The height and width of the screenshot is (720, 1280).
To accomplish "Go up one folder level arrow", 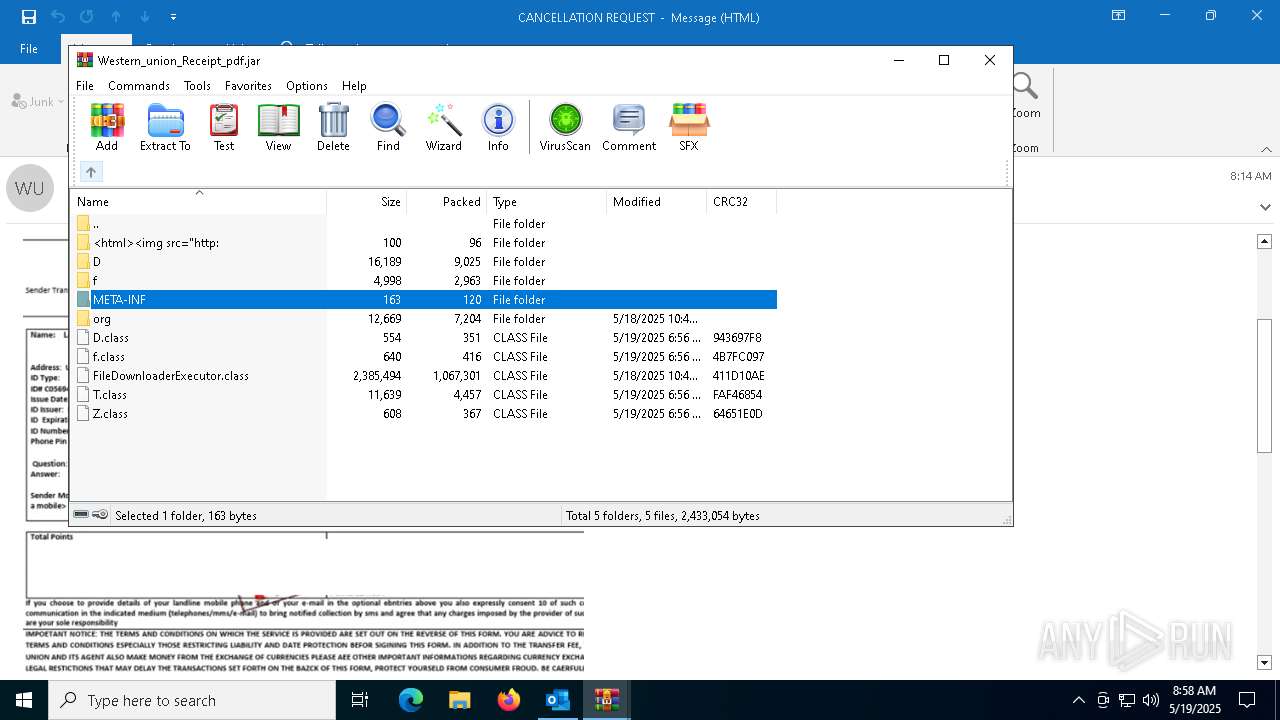I will tap(90, 172).
